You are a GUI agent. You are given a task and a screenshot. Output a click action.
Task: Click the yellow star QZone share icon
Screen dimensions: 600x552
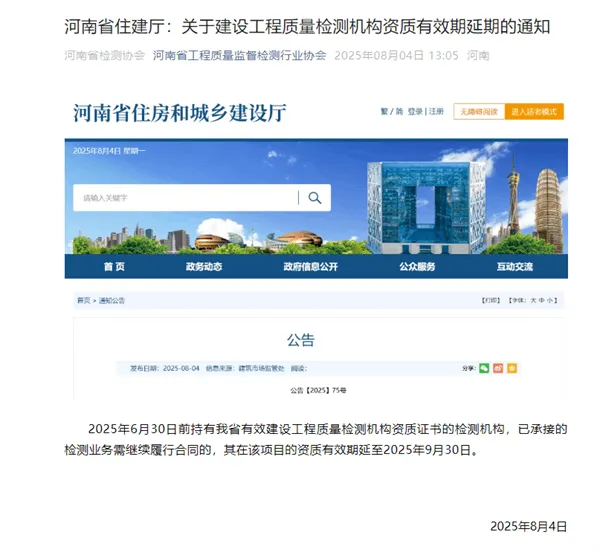512,368
